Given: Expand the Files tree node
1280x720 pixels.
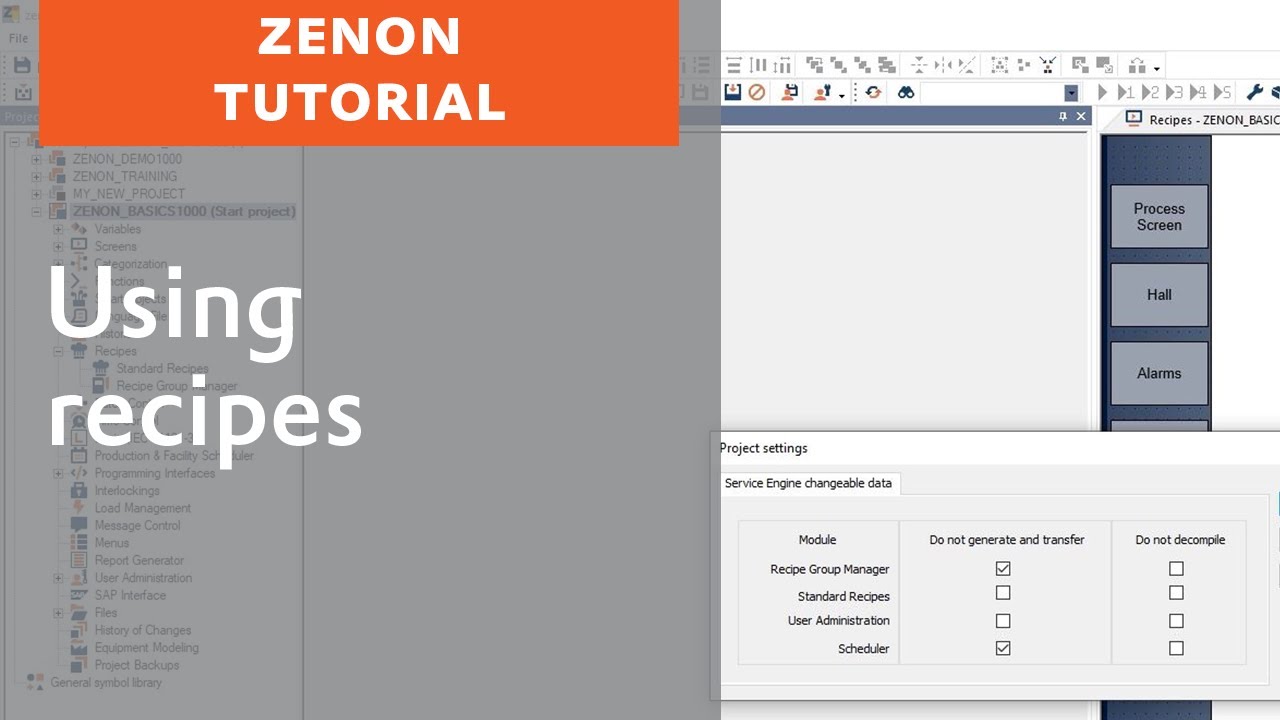Looking at the screenshot, I should [59, 613].
